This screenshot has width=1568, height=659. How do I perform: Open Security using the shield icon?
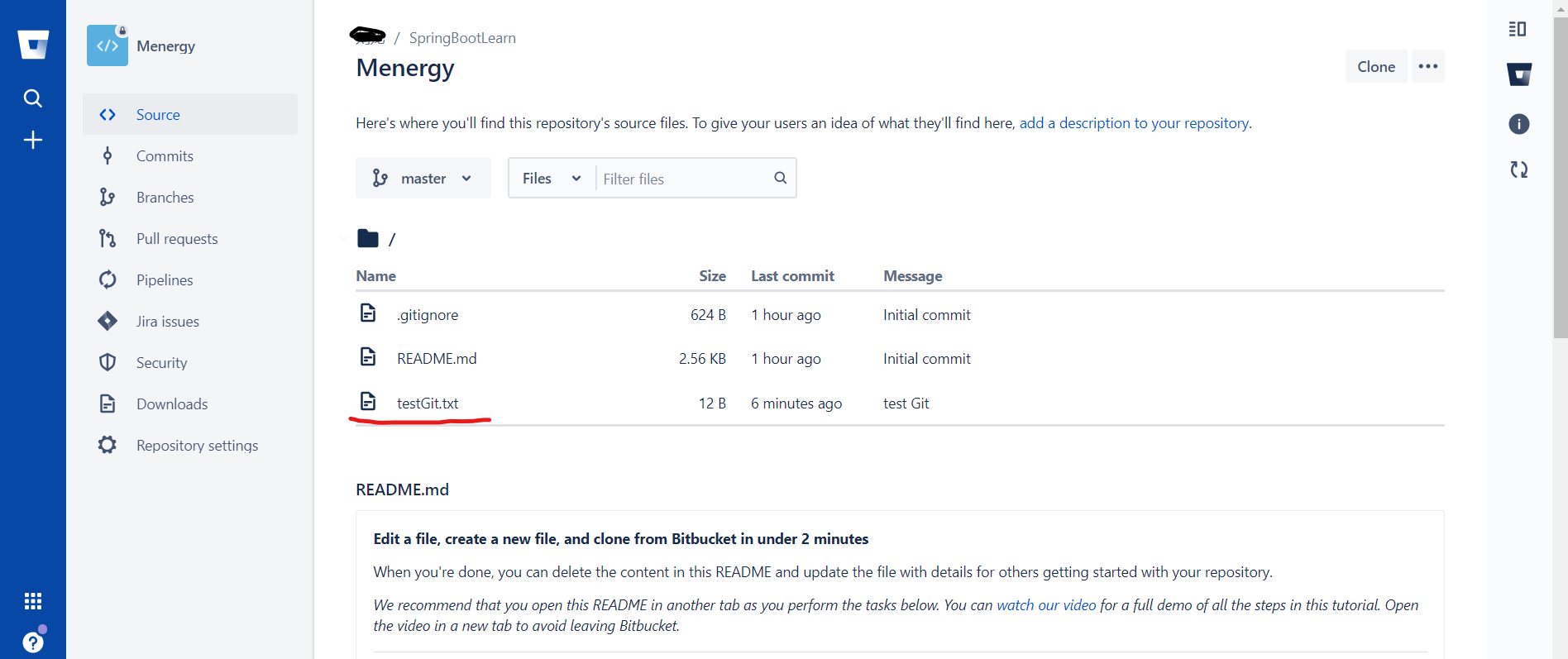coord(108,362)
